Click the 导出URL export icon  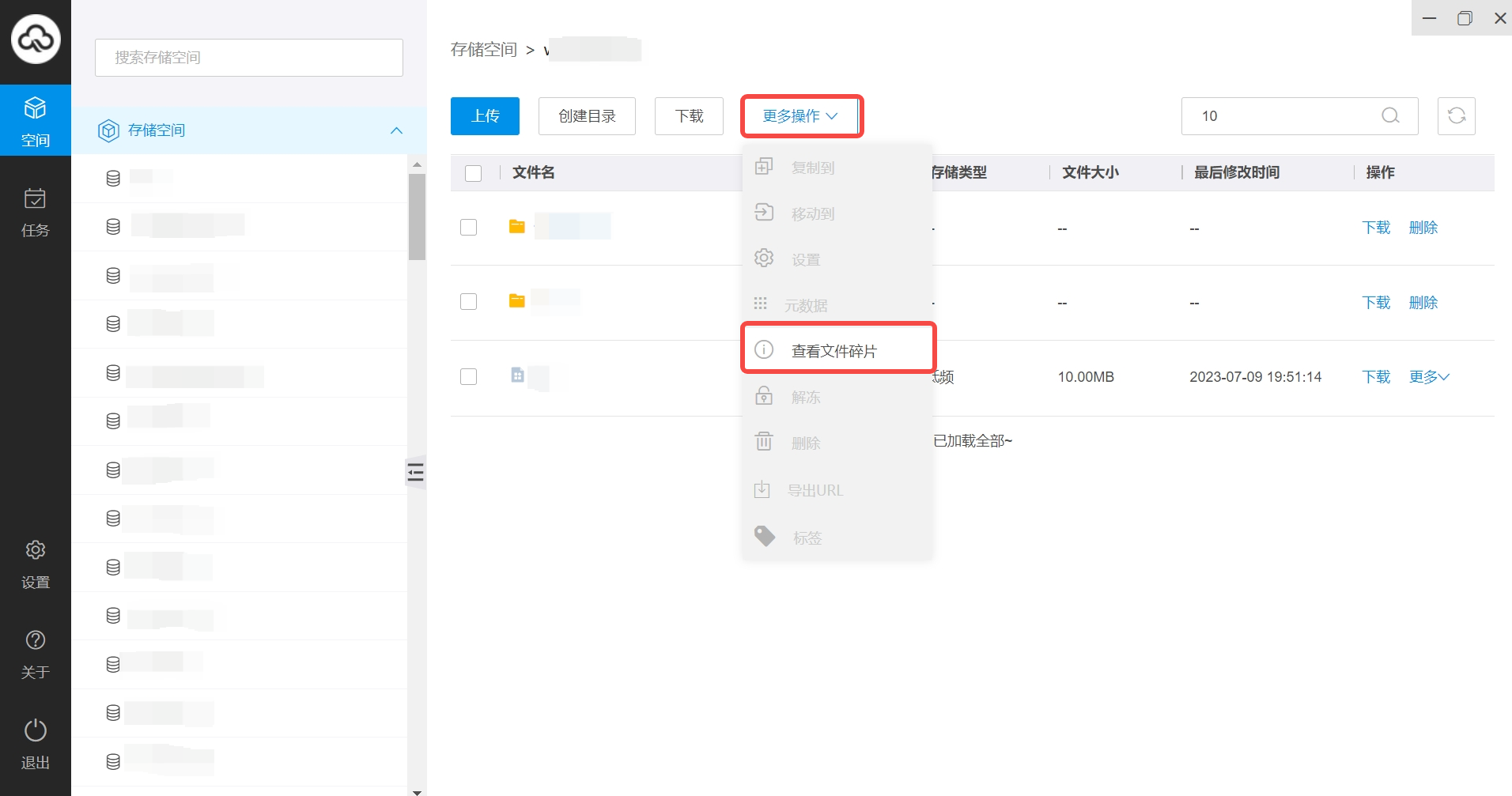click(x=762, y=489)
